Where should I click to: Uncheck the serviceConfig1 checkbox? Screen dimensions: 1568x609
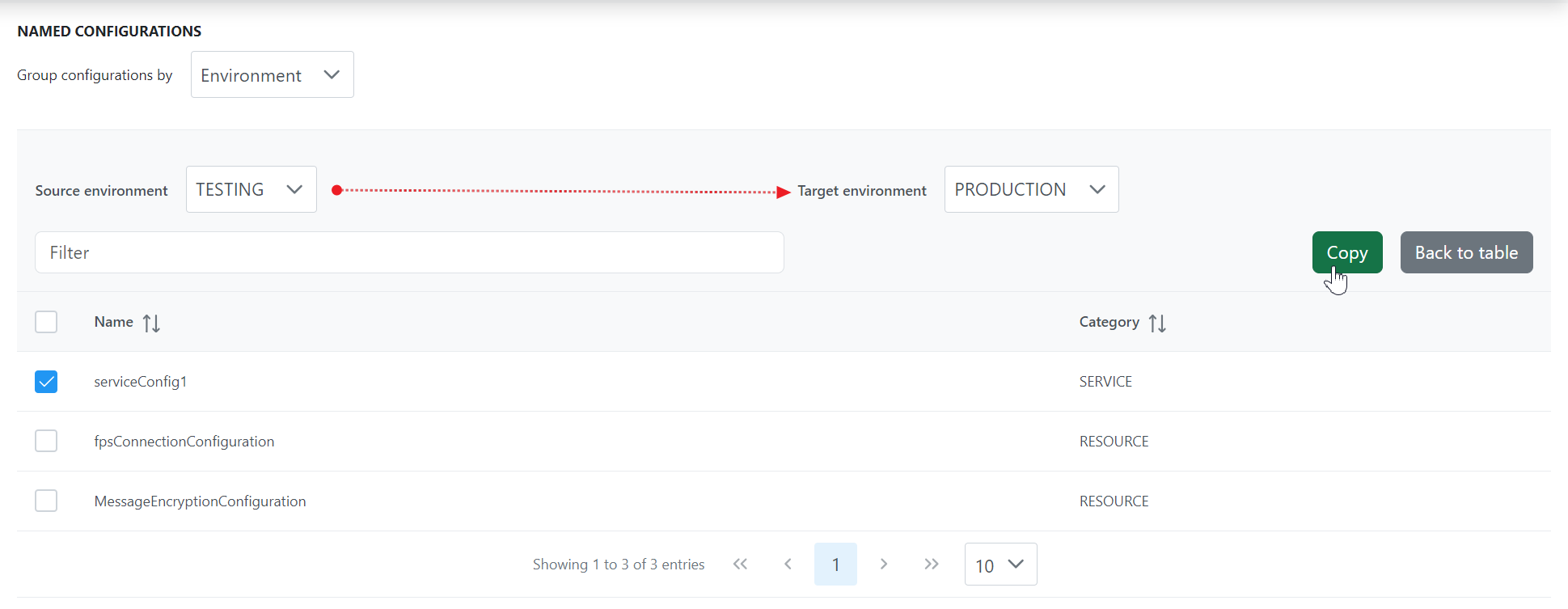(46, 381)
